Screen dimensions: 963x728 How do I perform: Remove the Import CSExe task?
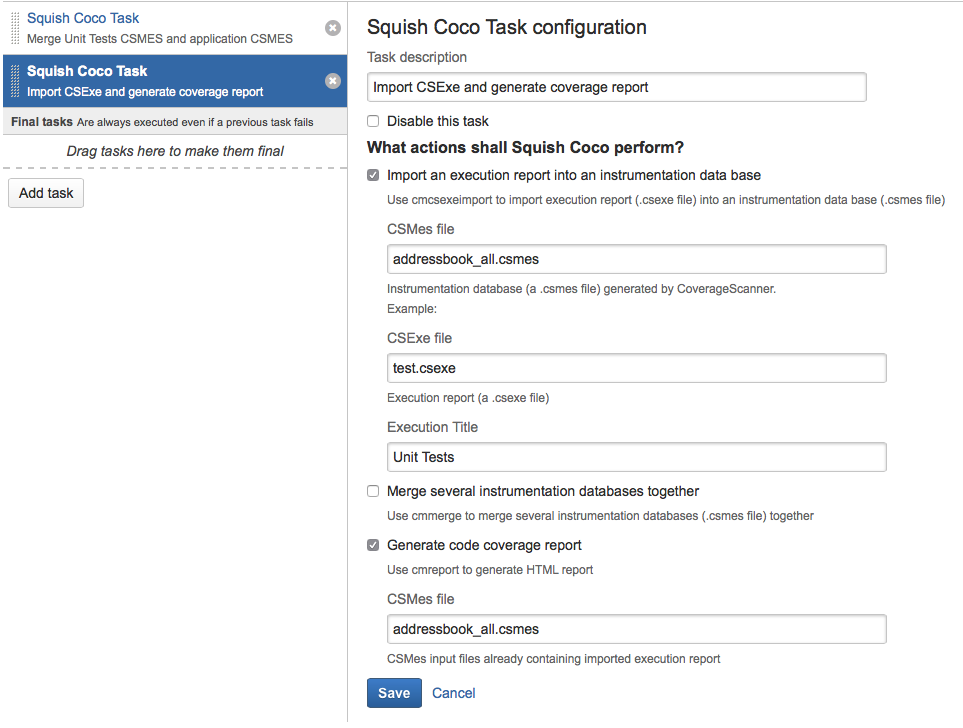coord(333,81)
